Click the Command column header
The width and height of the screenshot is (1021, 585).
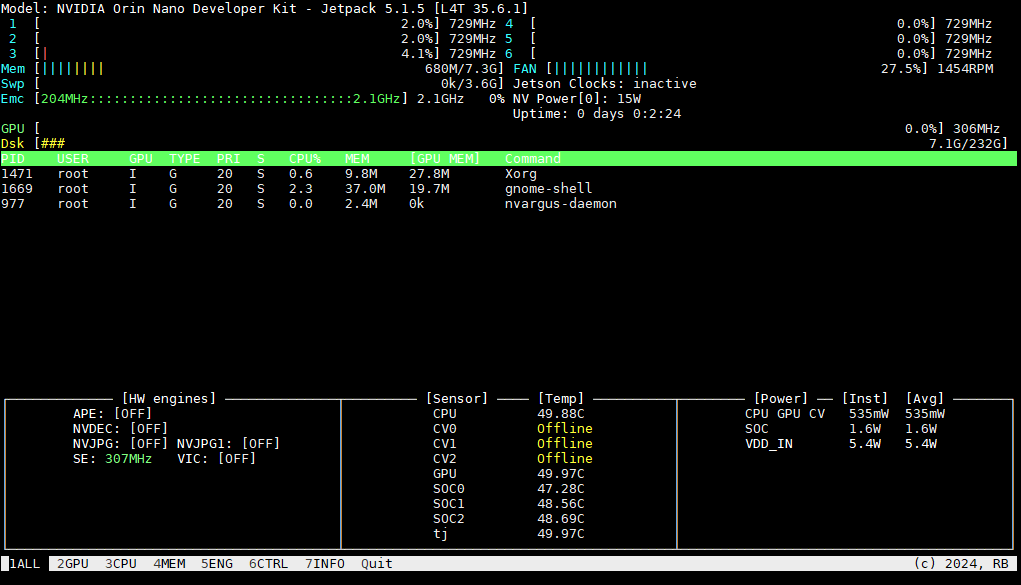(x=533, y=158)
